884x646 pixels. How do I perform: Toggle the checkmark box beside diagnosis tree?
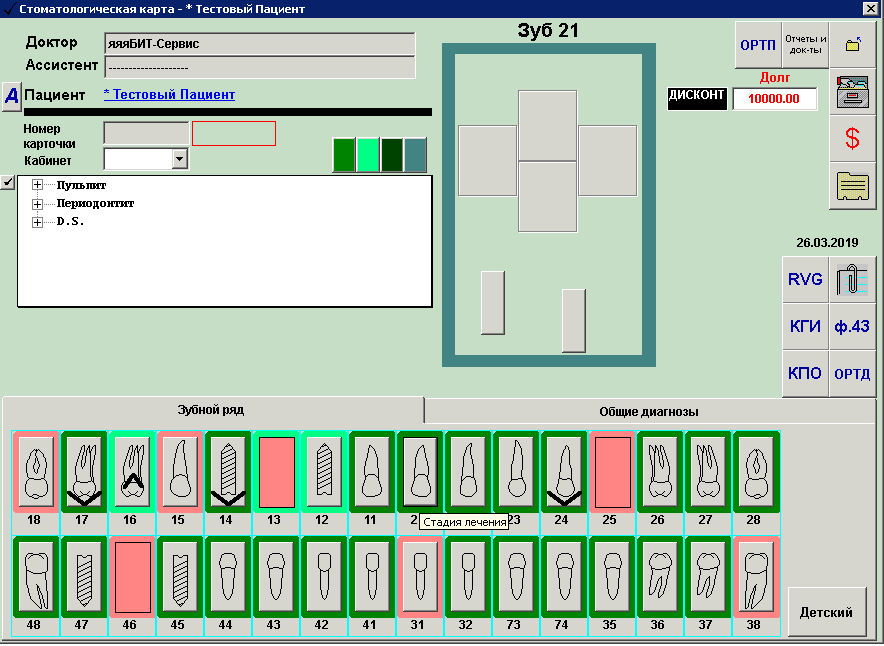click(8, 182)
